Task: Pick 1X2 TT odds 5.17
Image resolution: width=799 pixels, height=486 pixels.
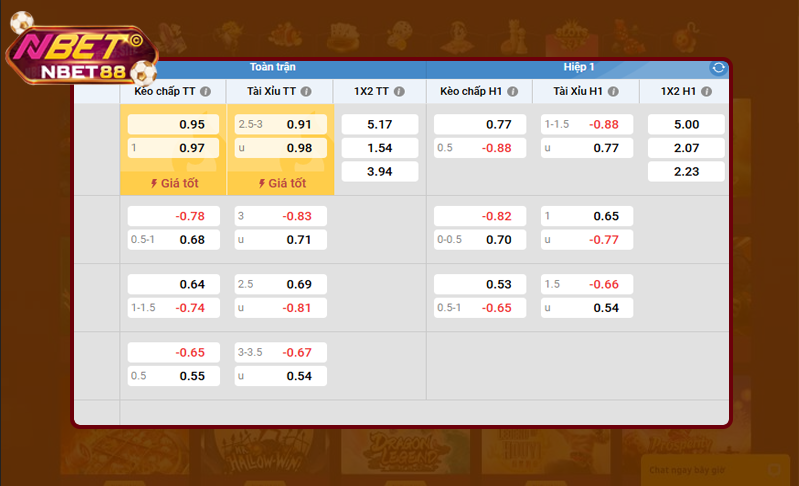Action: pyautogui.click(x=380, y=125)
